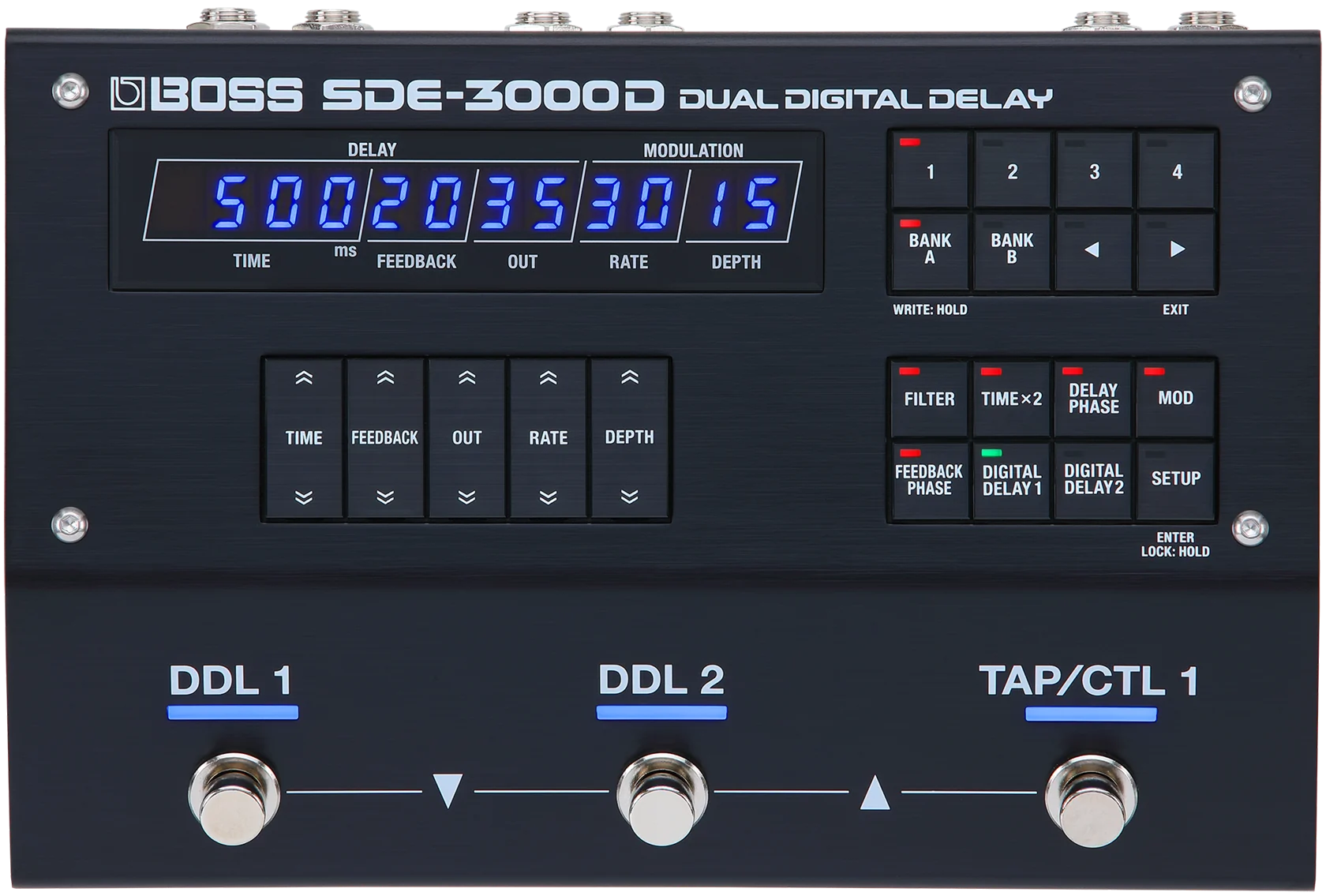Tap the TAP/CTL 1 footswitch
This screenshot has height=896, width=1326.
(x=1092, y=799)
